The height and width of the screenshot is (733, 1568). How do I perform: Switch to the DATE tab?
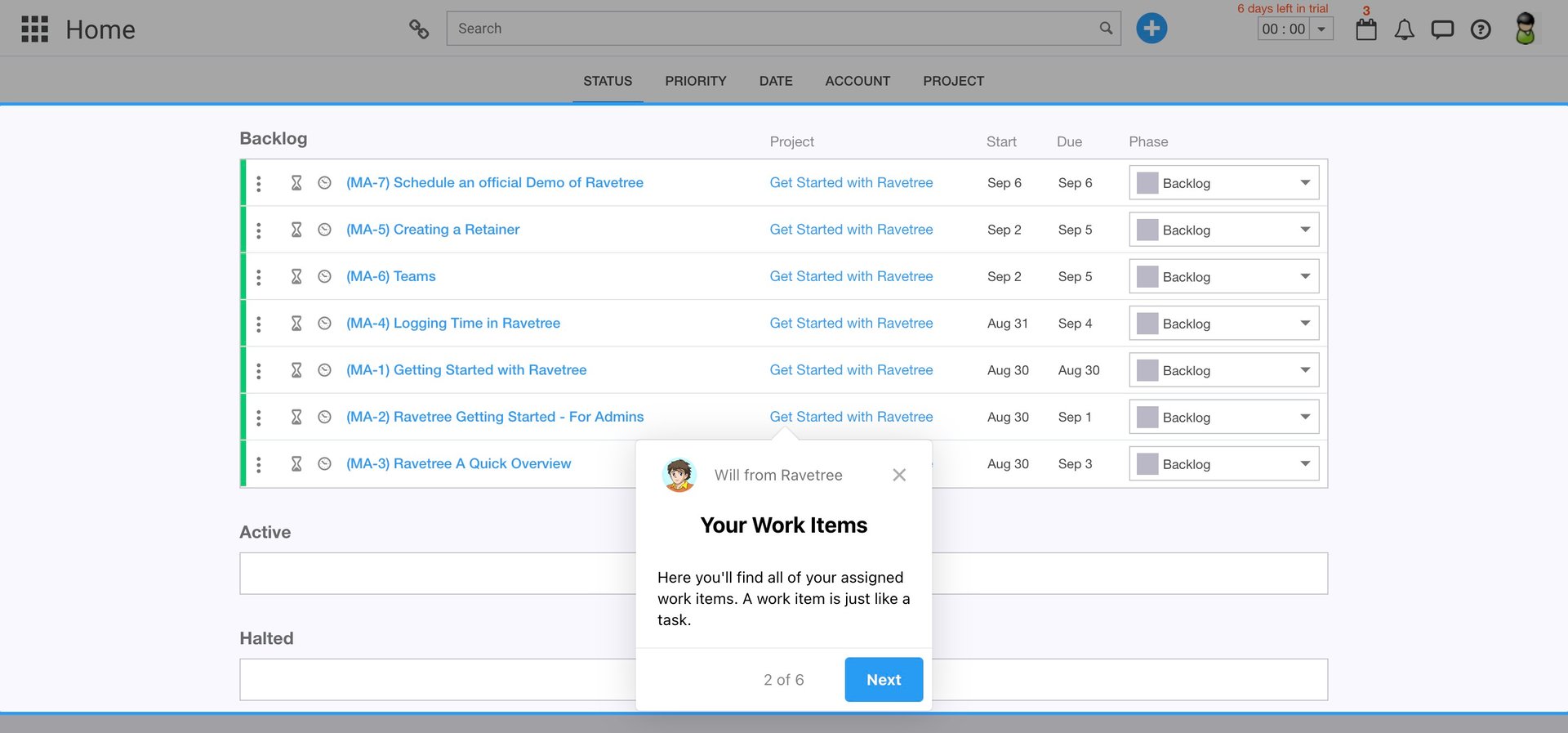776,81
